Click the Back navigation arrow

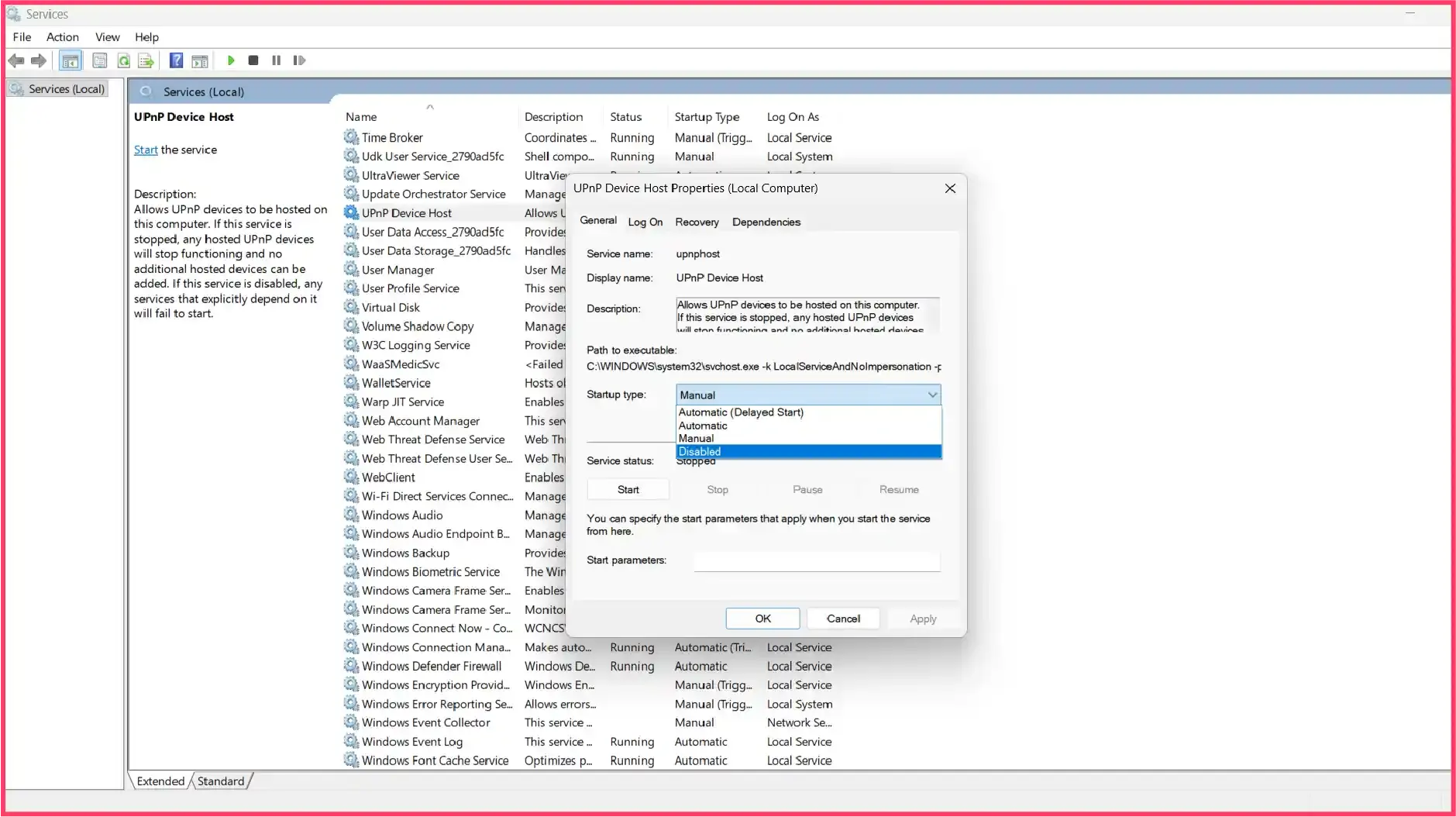(x=17, y=60)
